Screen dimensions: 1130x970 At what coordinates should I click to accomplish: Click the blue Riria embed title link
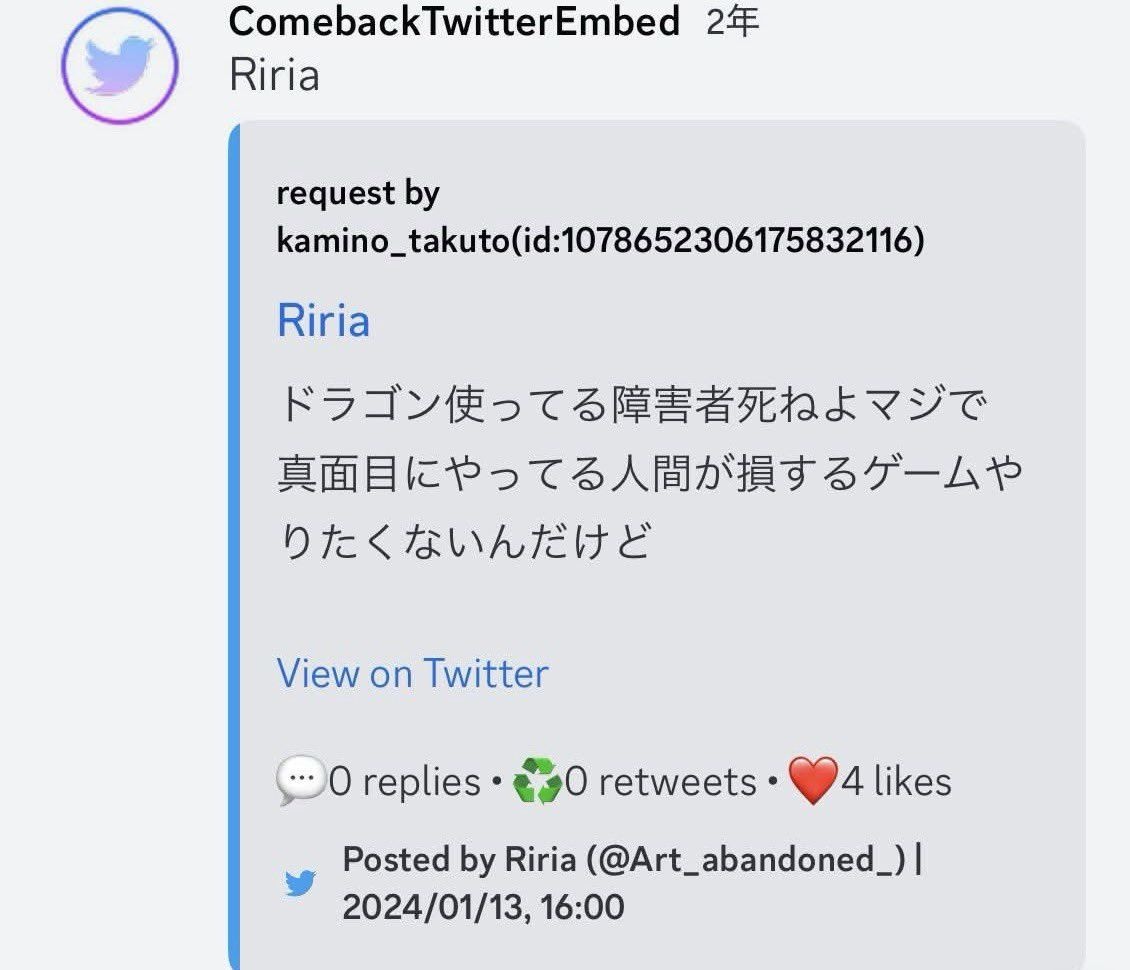[323, 321]
